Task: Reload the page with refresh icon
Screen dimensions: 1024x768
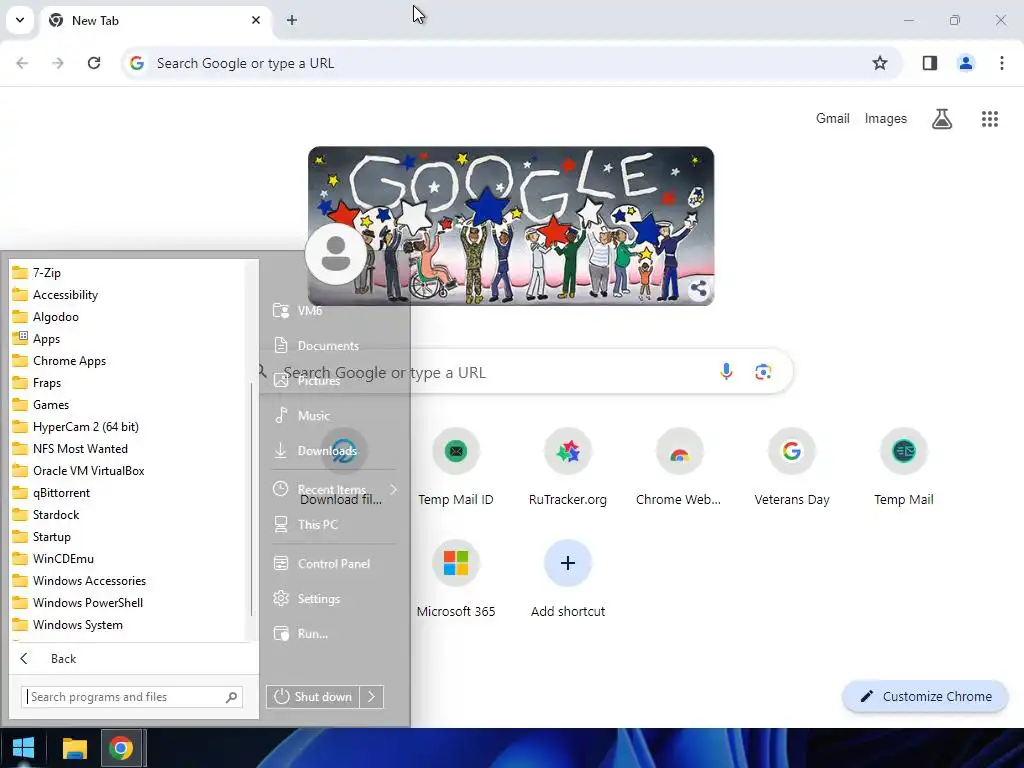Action: pyautogui.click(x=94, y=63)
